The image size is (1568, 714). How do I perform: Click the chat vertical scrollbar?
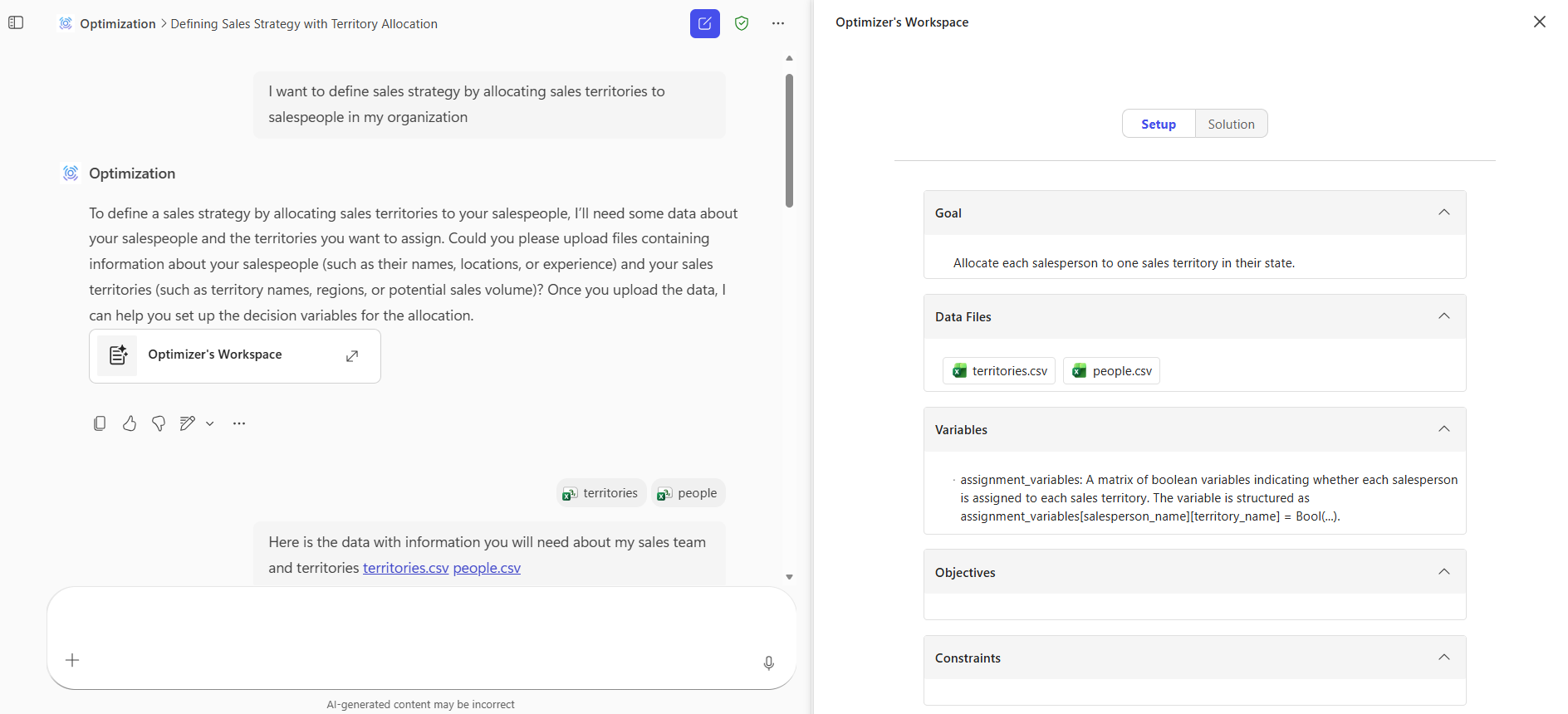(789, 141)
